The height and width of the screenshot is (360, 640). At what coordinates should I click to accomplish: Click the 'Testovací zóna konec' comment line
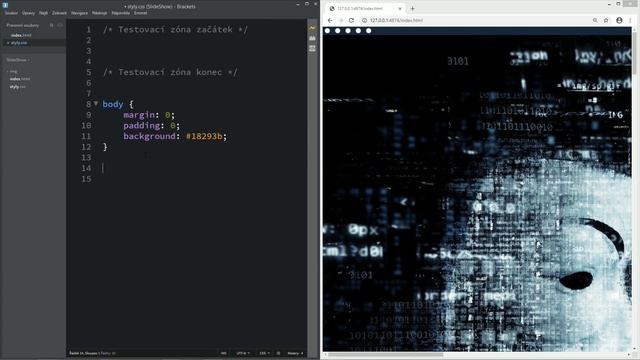[170, 72]
